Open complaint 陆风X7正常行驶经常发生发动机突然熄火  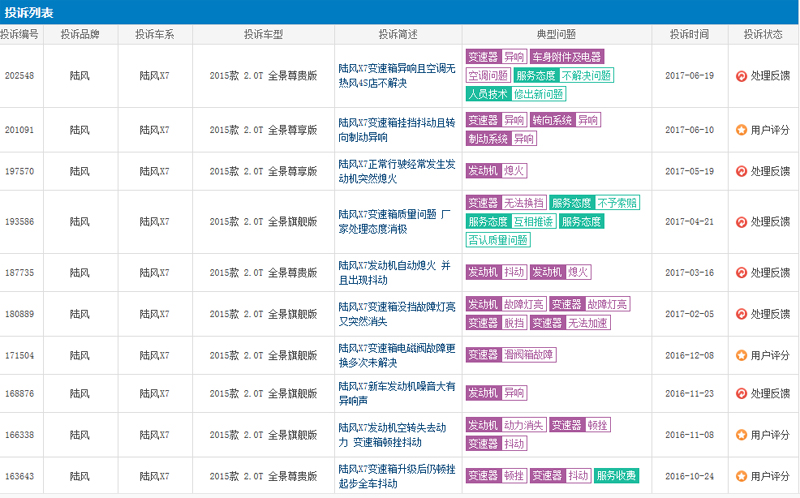pos(397,171)
